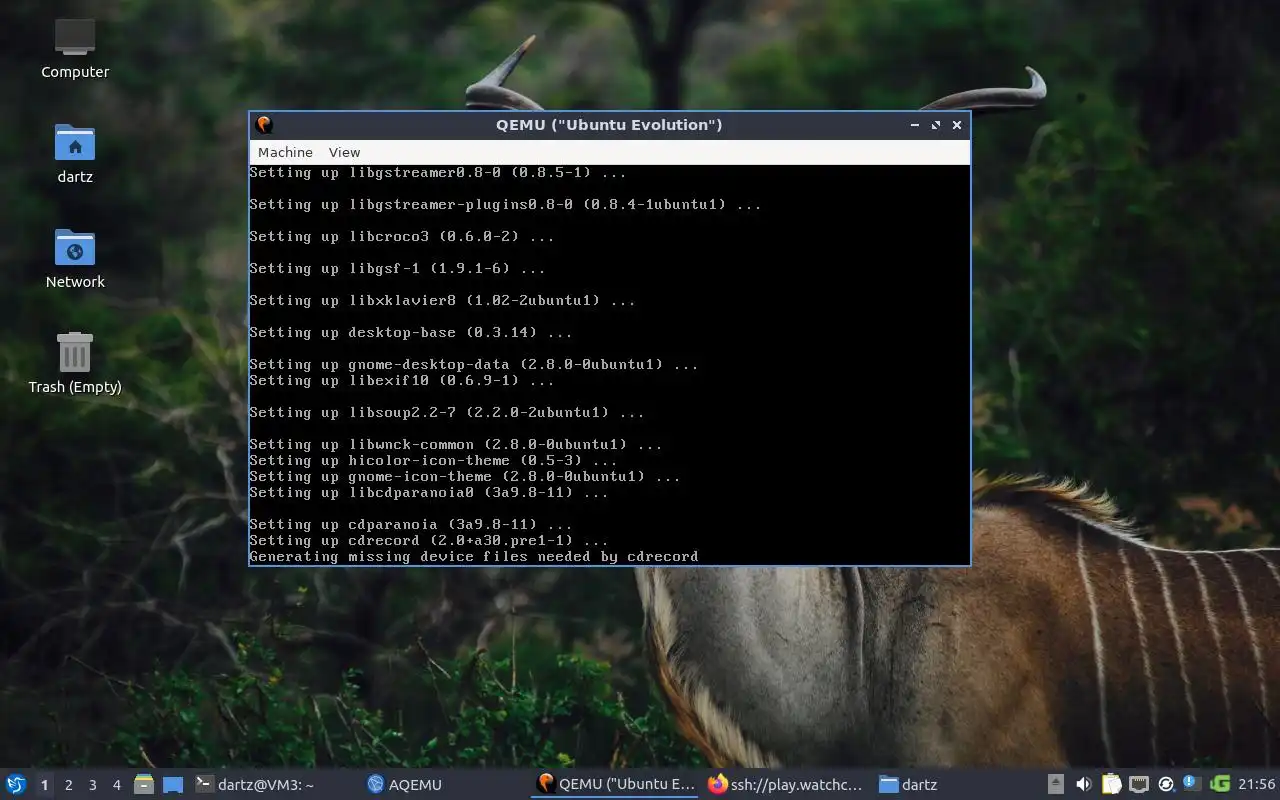This screenshot has height=800, width=1280.
Task: Click the 'Generating missing device files' line
Action: click(474, 556)
